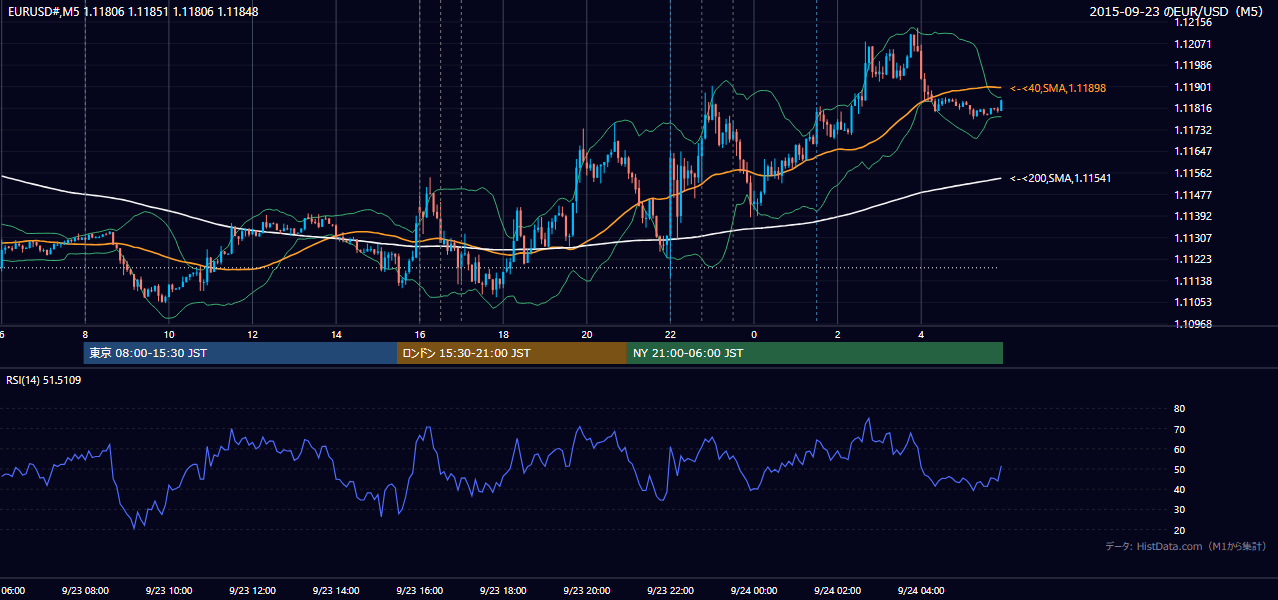Click price axis value 1.11732
The image size is (1278, 600).
click(x=1194, y=130)
